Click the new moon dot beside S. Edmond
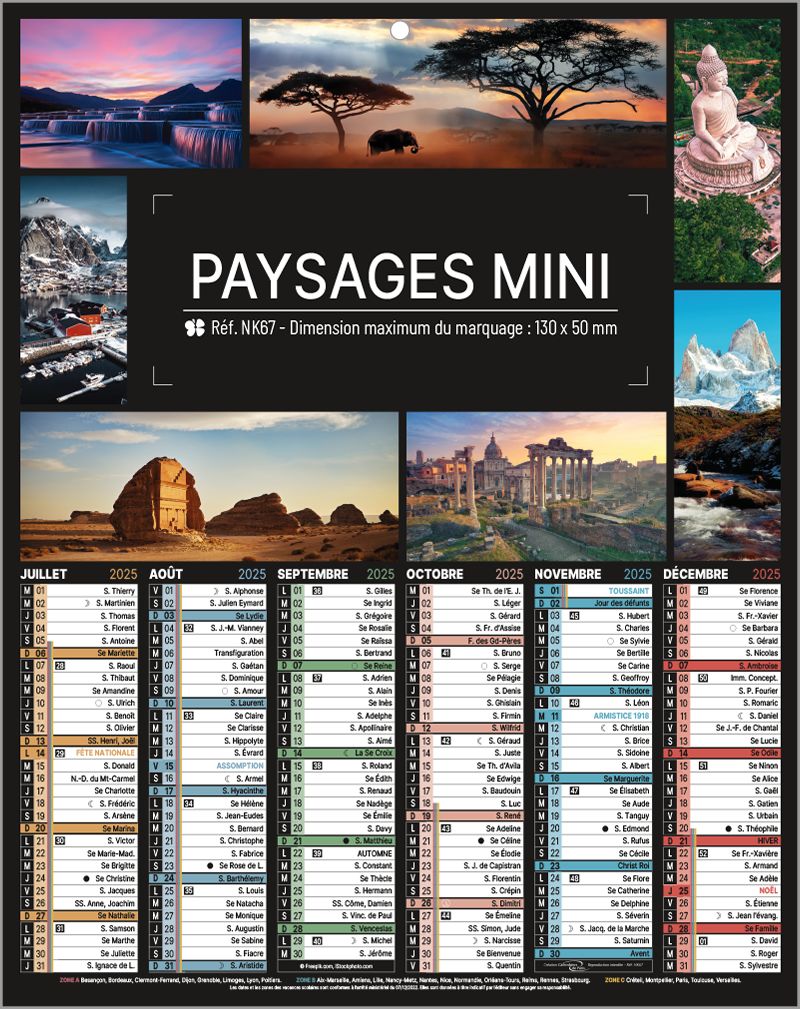800x1009 pixels. point(605,829)
